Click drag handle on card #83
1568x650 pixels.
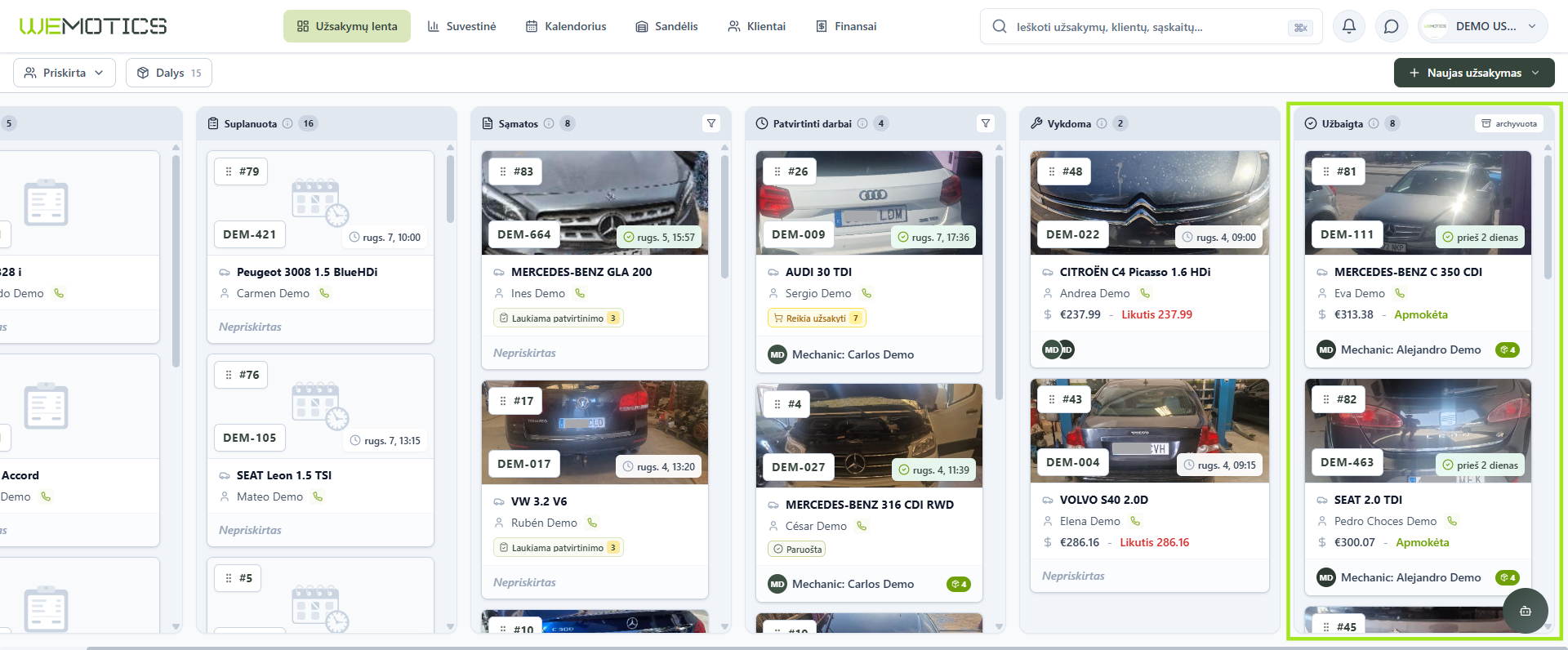tap(503, 171)
